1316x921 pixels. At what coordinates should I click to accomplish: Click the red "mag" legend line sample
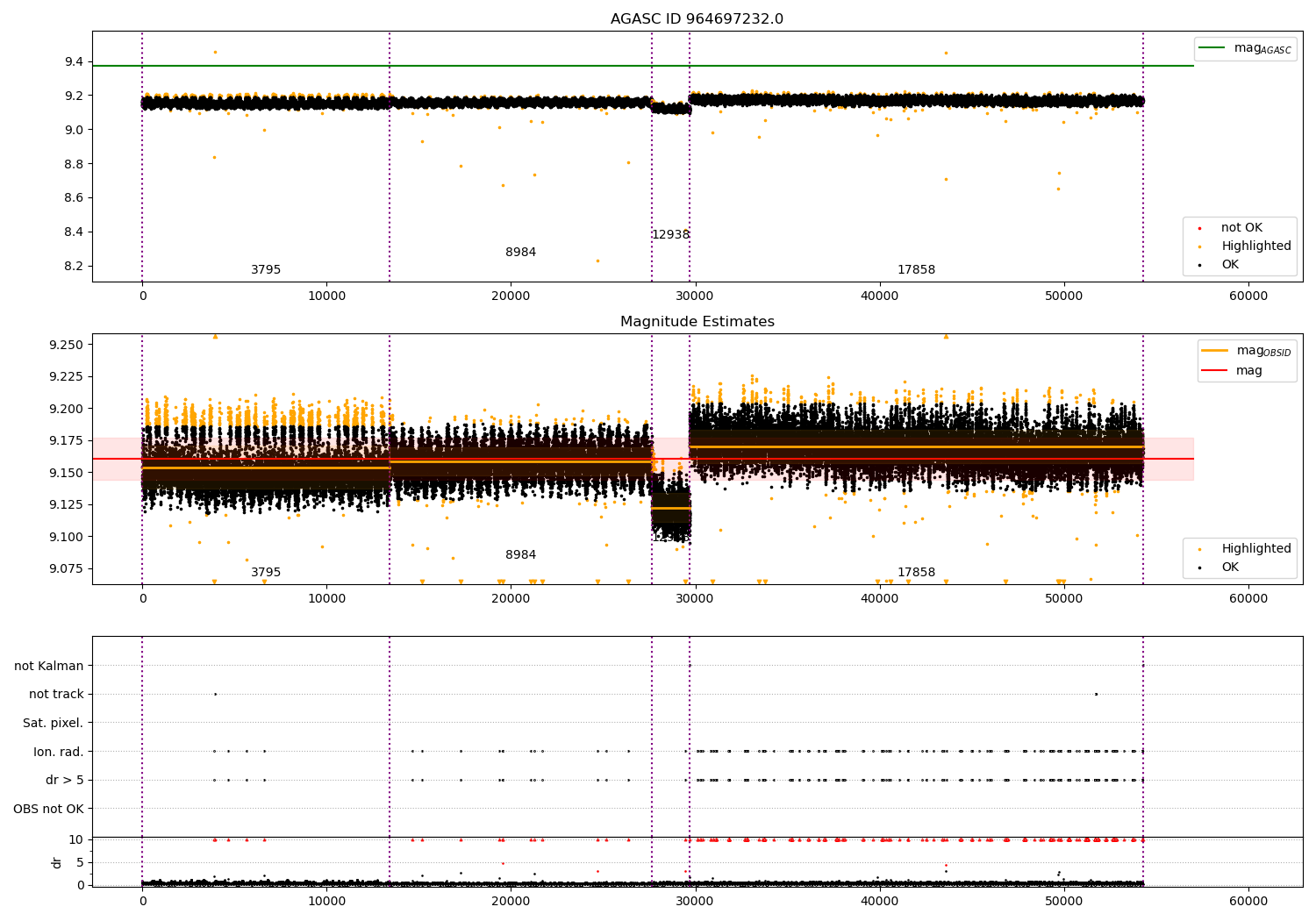point(1215,371)
